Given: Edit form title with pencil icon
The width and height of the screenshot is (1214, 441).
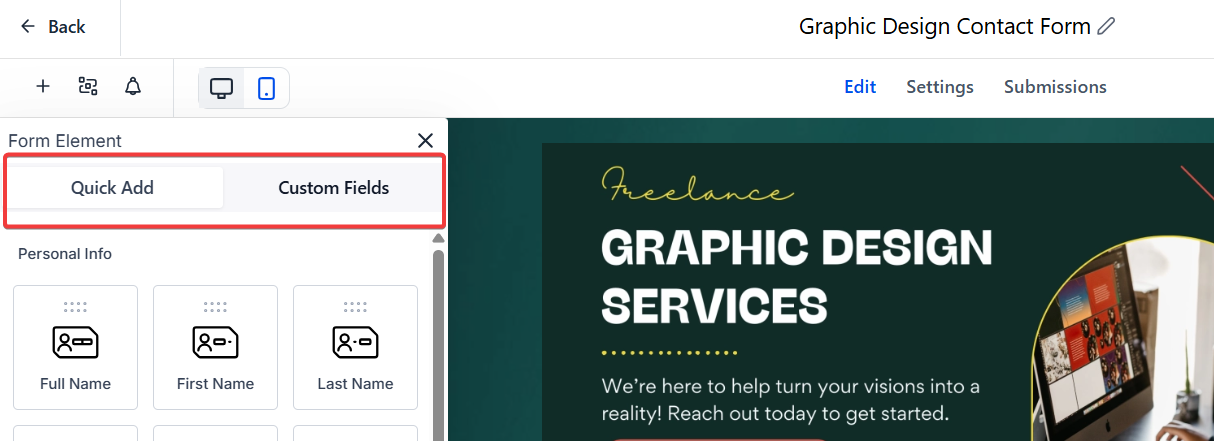Looking at the screenshot, I should (x=1106, y=27).
